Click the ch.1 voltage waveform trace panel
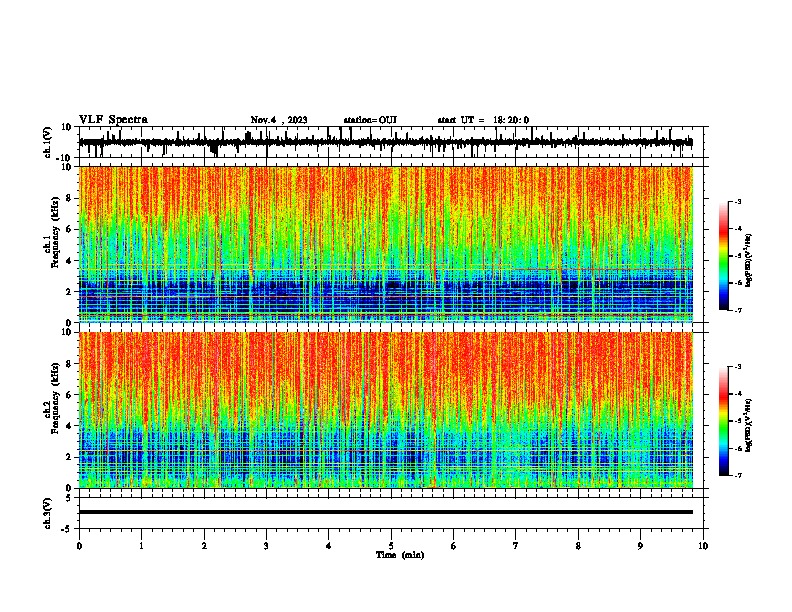Image resolution: width=792 pixels, height=612 pixels. [393, 142]
